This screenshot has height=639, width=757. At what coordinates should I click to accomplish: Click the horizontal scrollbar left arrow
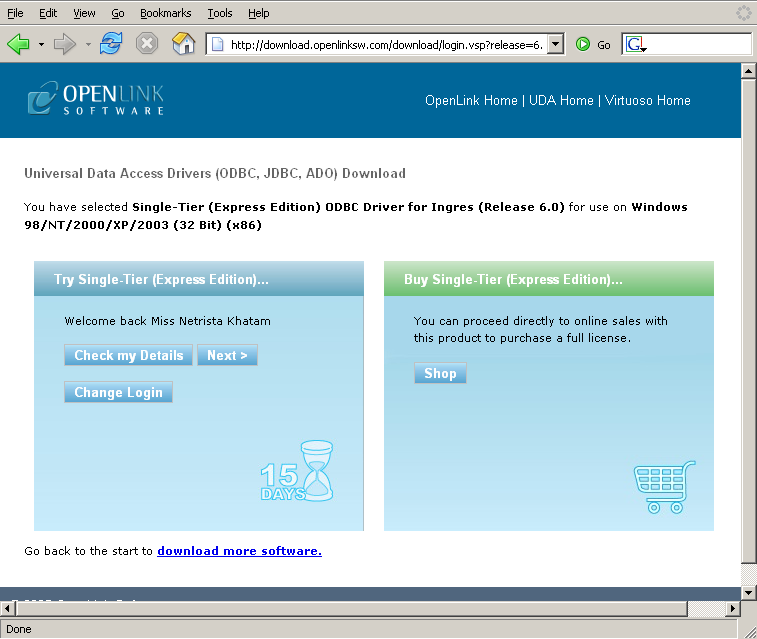(x=7, y=609)
